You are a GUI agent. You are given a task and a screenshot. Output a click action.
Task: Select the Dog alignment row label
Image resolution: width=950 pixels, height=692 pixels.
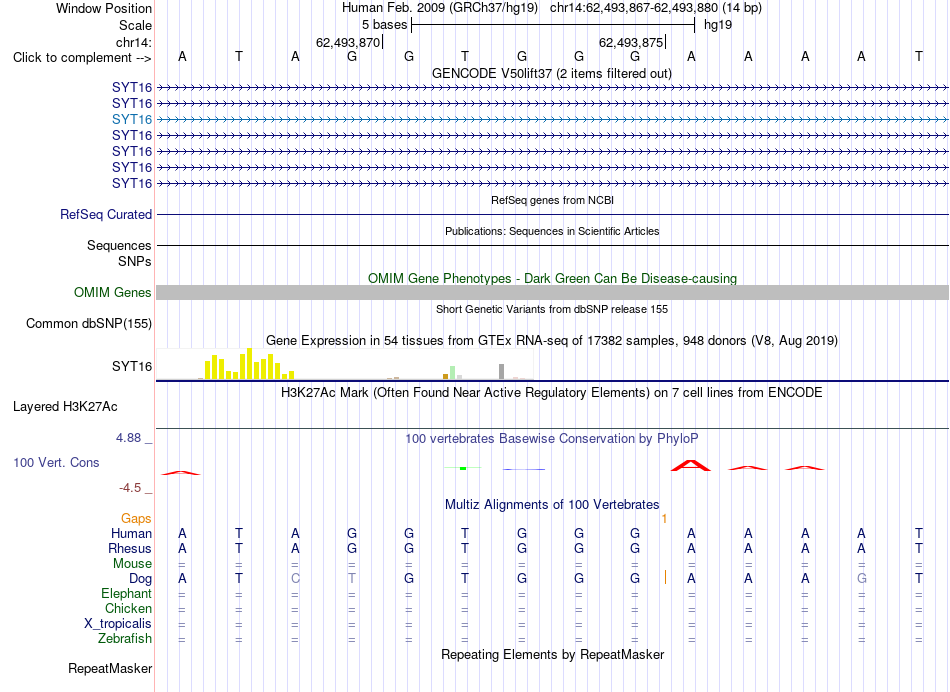(140, 579)
